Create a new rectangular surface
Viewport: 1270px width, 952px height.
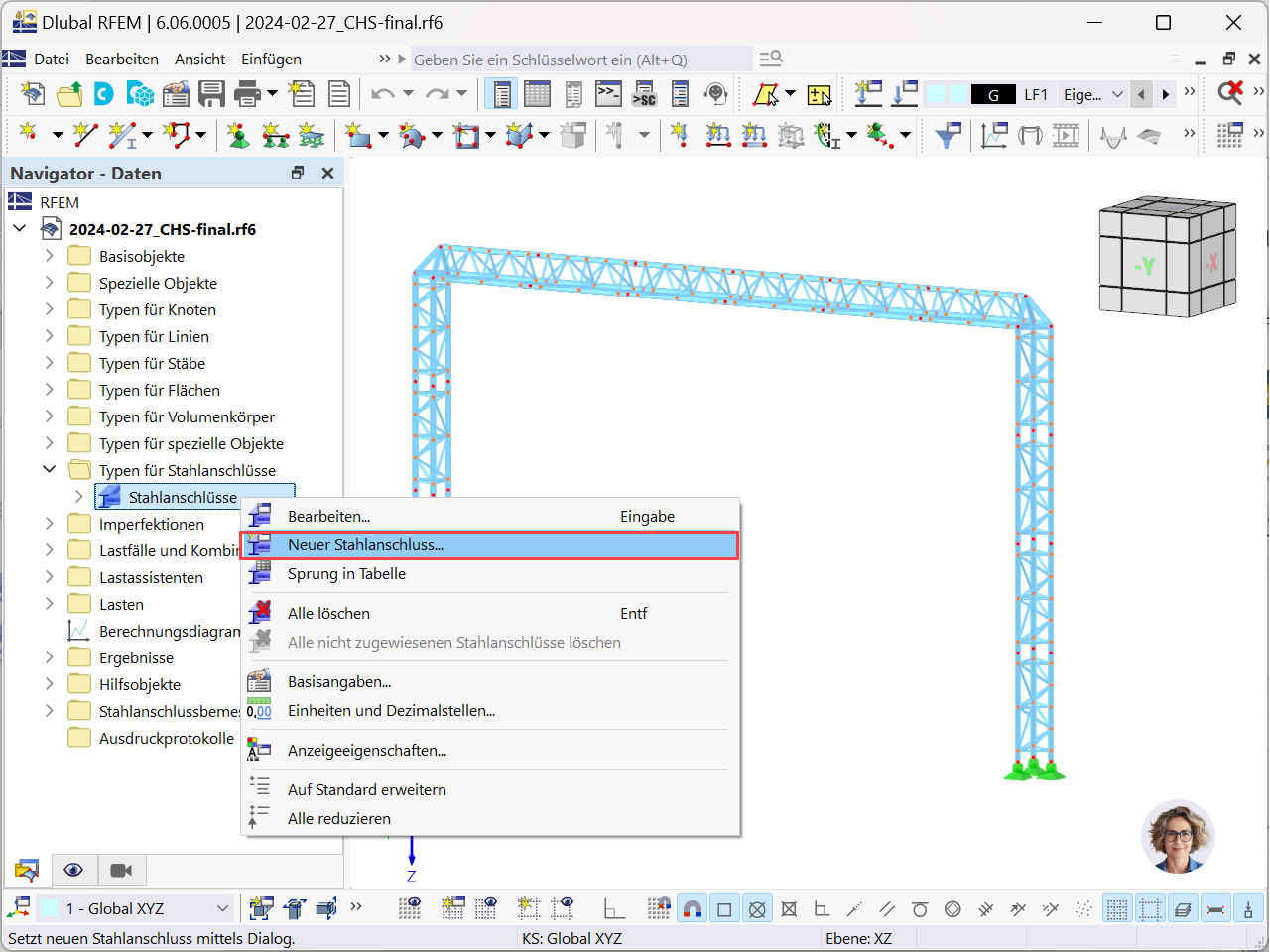coord(358,134)
